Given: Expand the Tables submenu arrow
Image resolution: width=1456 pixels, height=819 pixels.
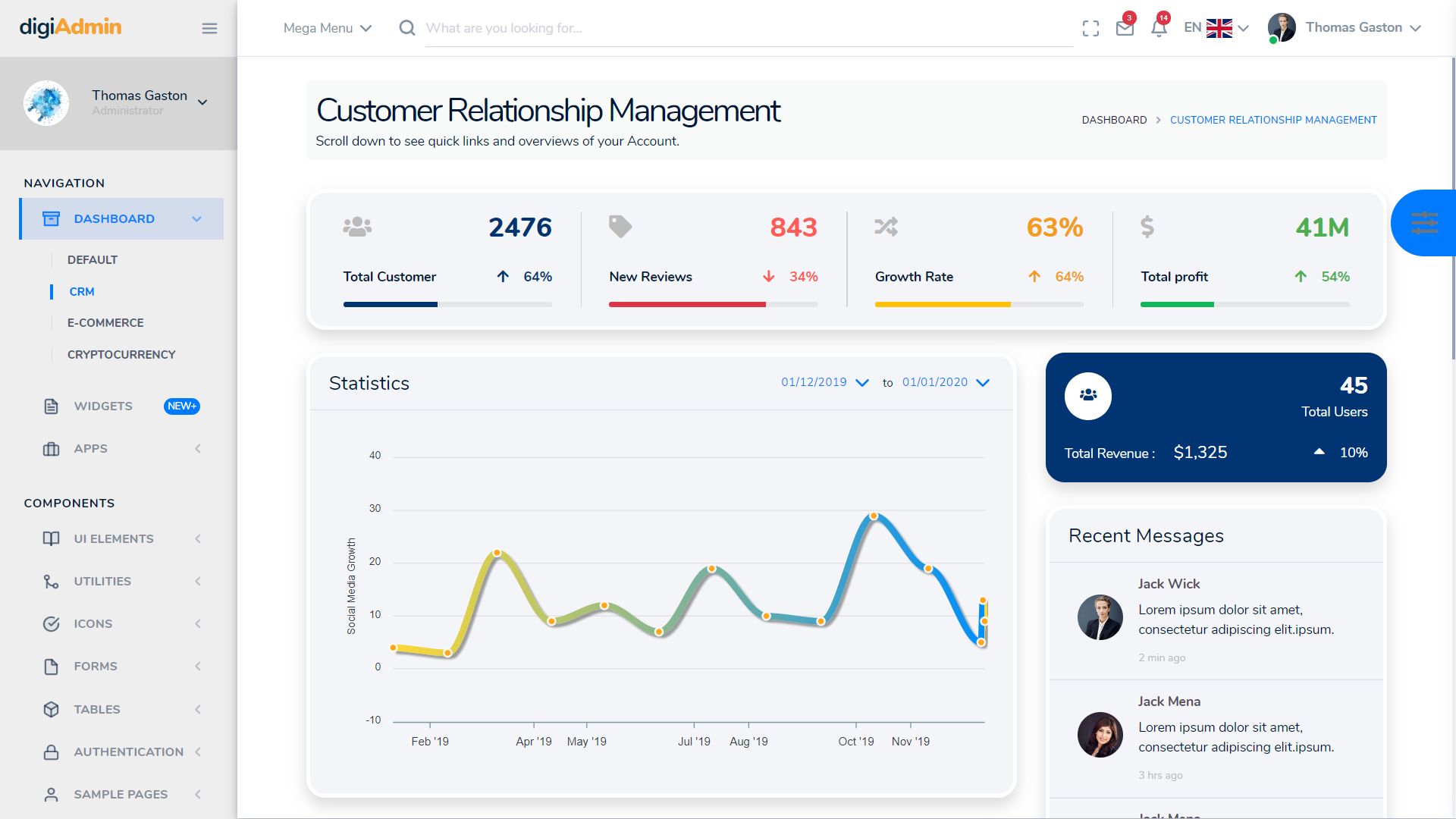Looking at the screenshot, I should (x=198, y=710).
